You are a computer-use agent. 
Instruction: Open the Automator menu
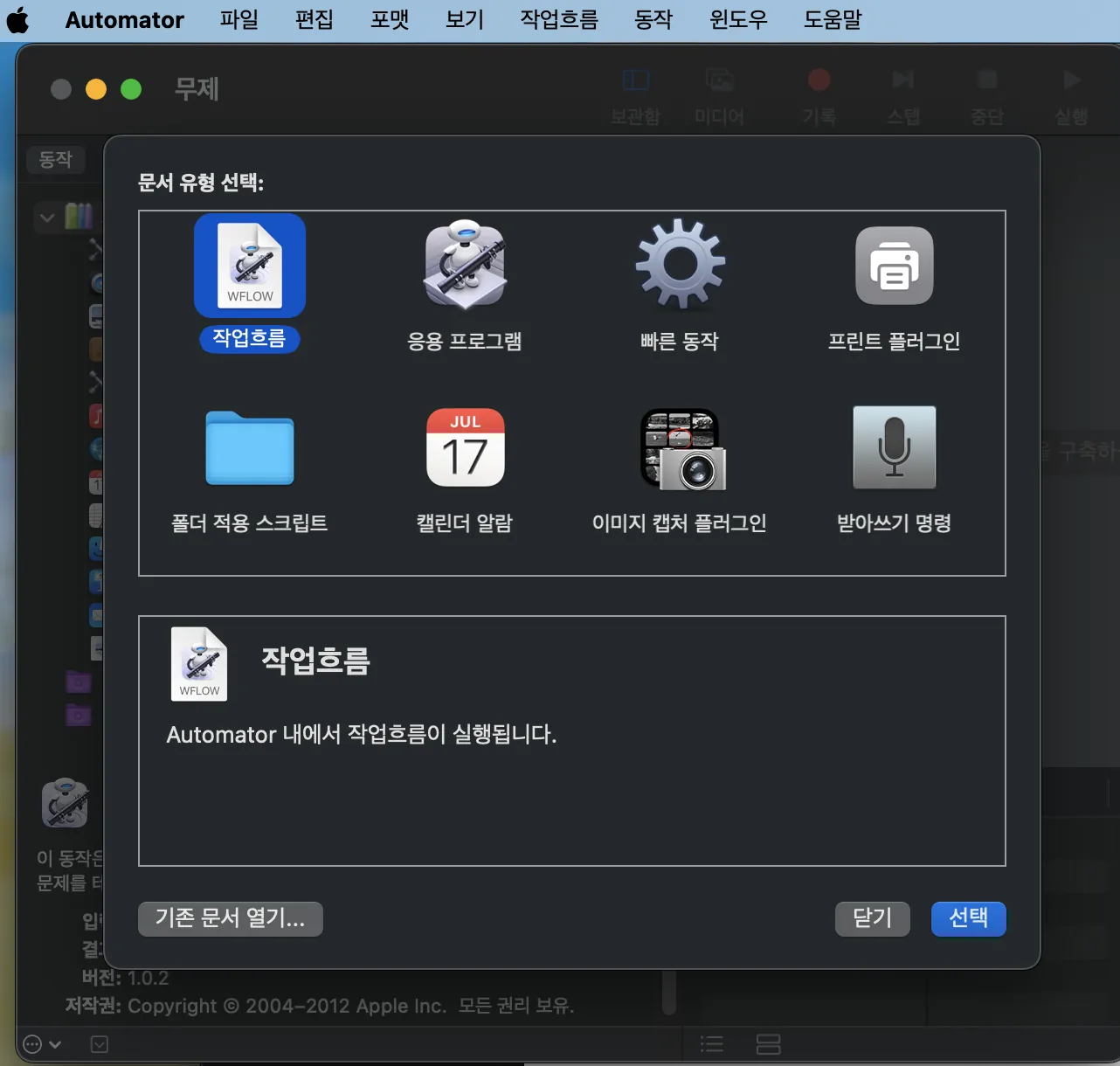(125, 19)
